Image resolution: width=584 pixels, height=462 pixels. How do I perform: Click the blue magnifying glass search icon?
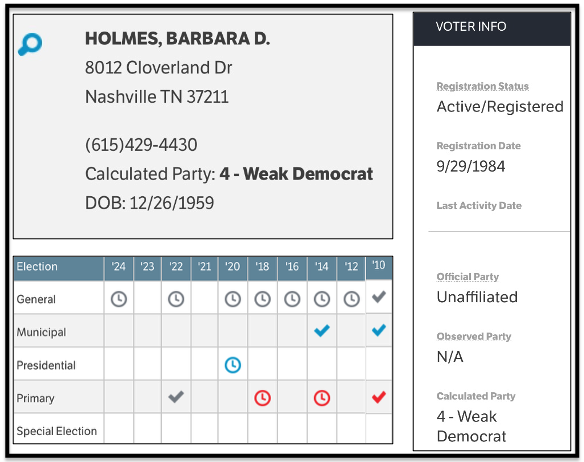tap(30, 44)
